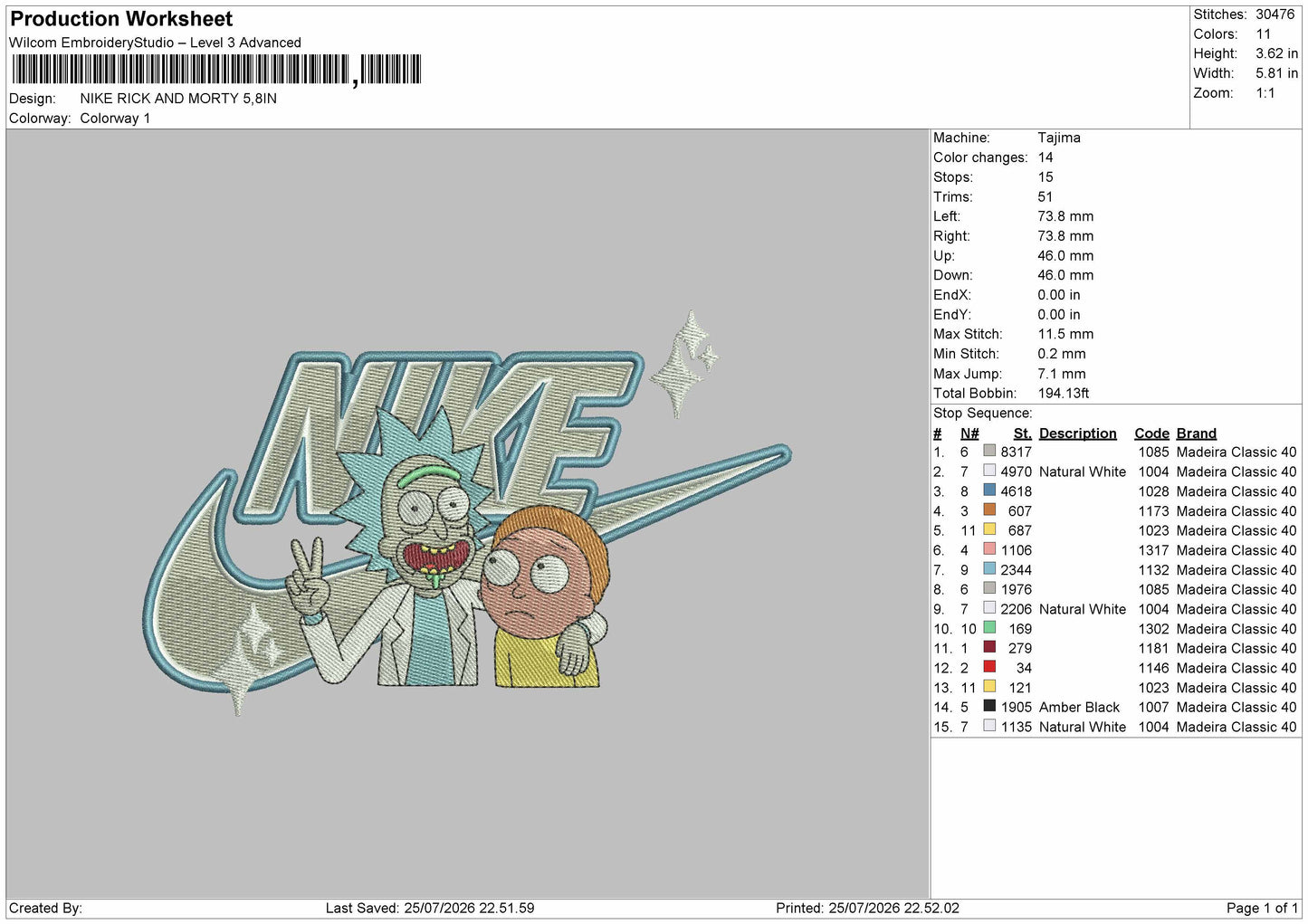Click the Max Stitch value '11.5 mm'
The image size is (1308, 924).
[1065, 334]
